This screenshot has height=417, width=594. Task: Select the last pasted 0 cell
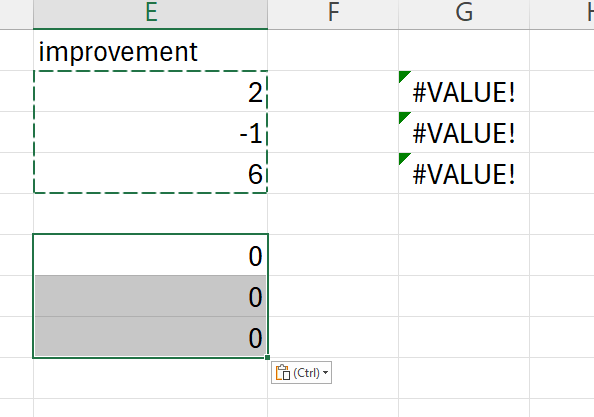coord(151,337)
